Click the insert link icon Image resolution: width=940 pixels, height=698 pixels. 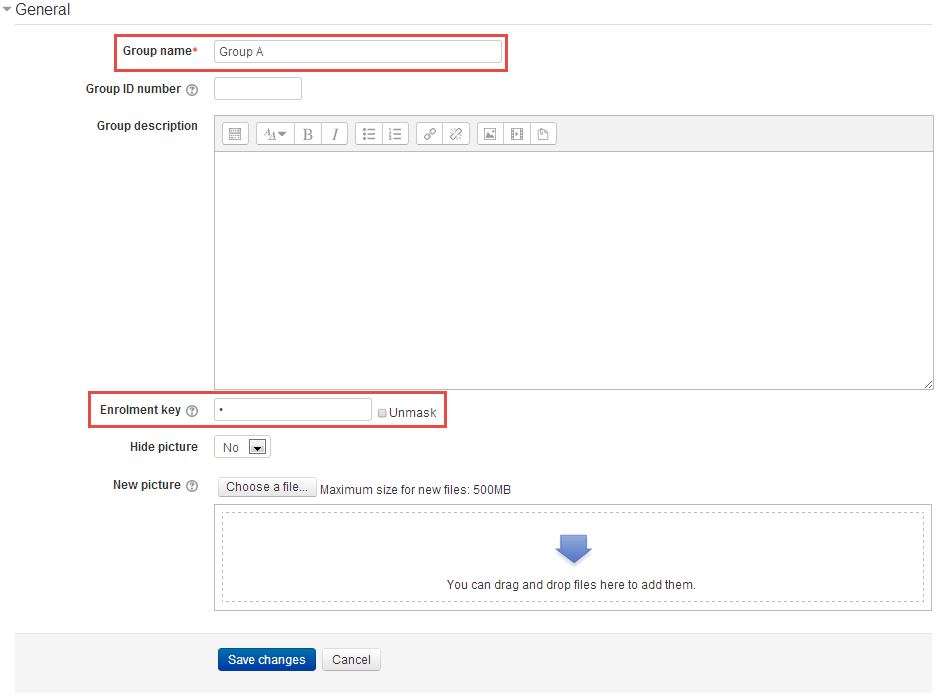(x=430, y=134)
